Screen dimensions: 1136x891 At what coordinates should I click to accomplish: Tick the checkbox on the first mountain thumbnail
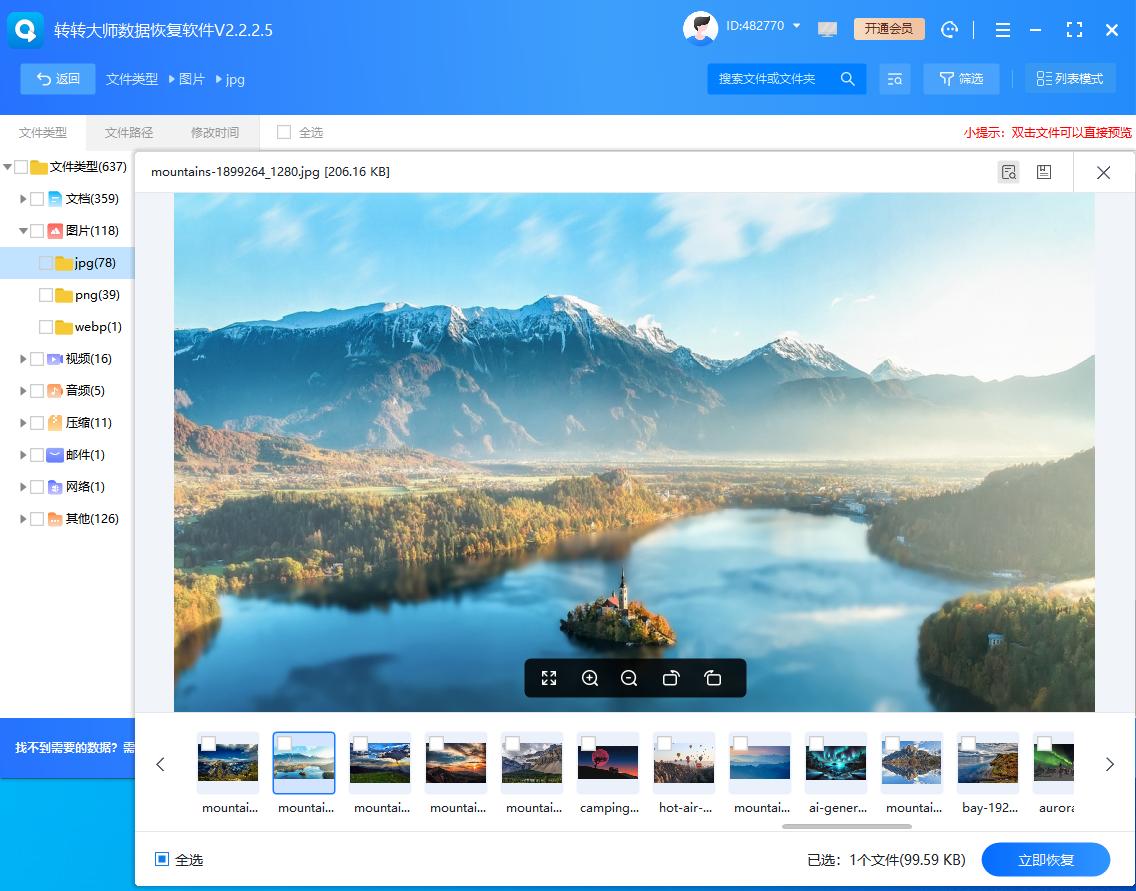(x=209, y=743)
